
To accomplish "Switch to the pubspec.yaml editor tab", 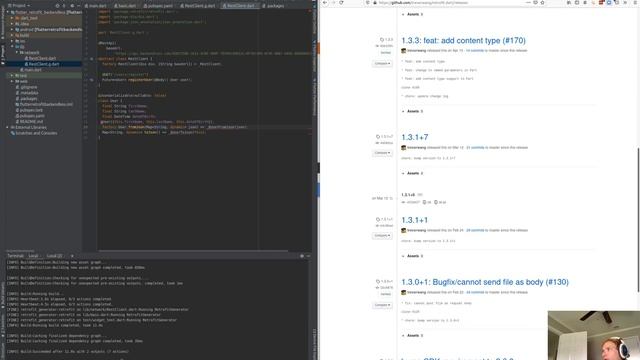I will [x=158, y=6].
